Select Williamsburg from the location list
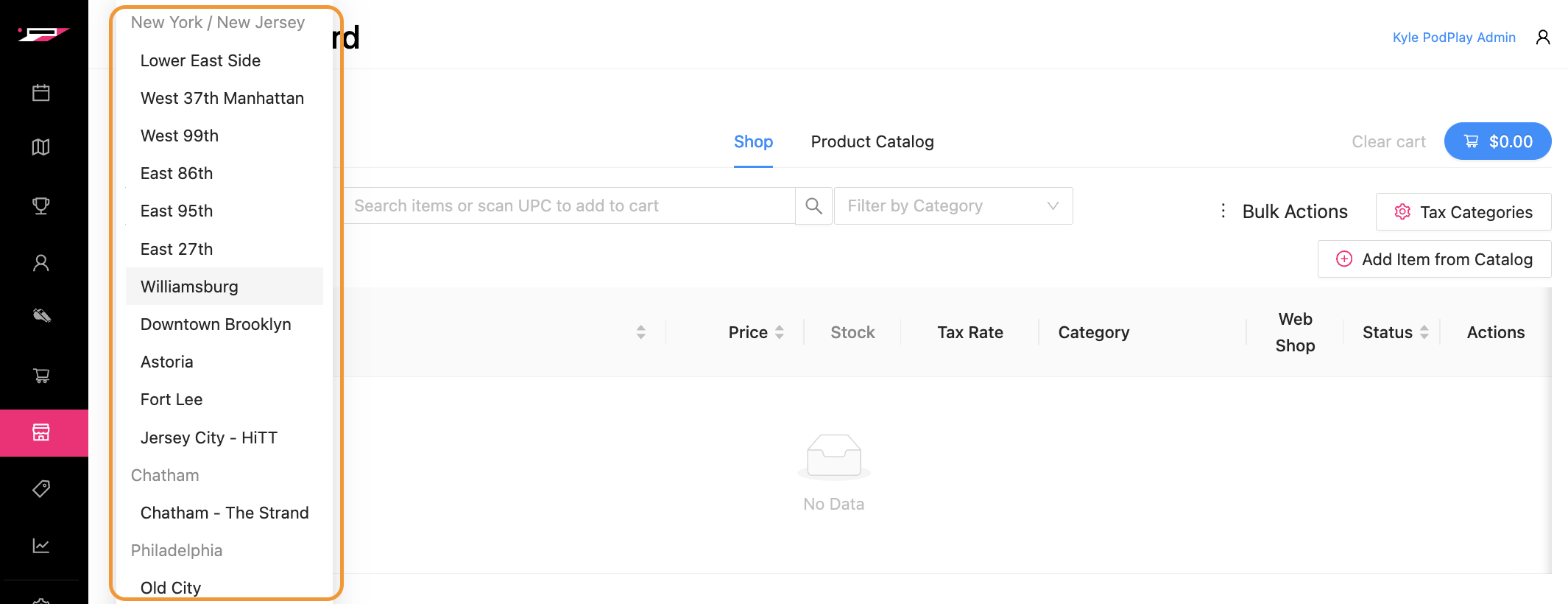The image size is (1568, 604). pyautogui.click(x=189, y=287)
